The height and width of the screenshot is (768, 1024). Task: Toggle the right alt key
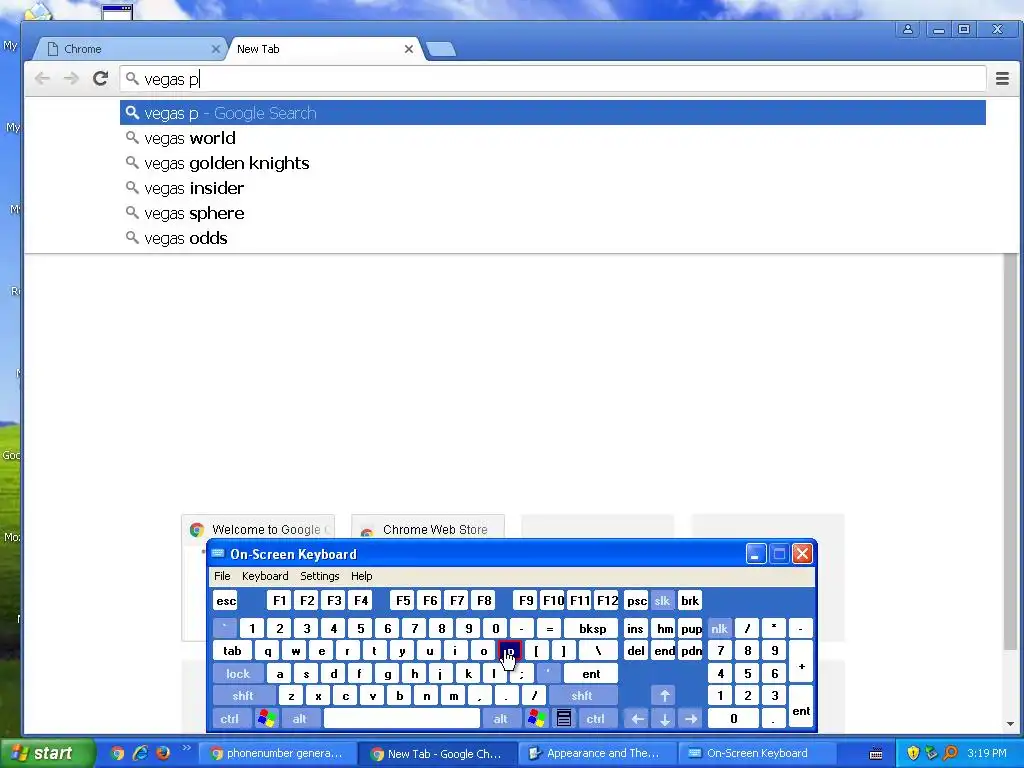click(500, 719)
